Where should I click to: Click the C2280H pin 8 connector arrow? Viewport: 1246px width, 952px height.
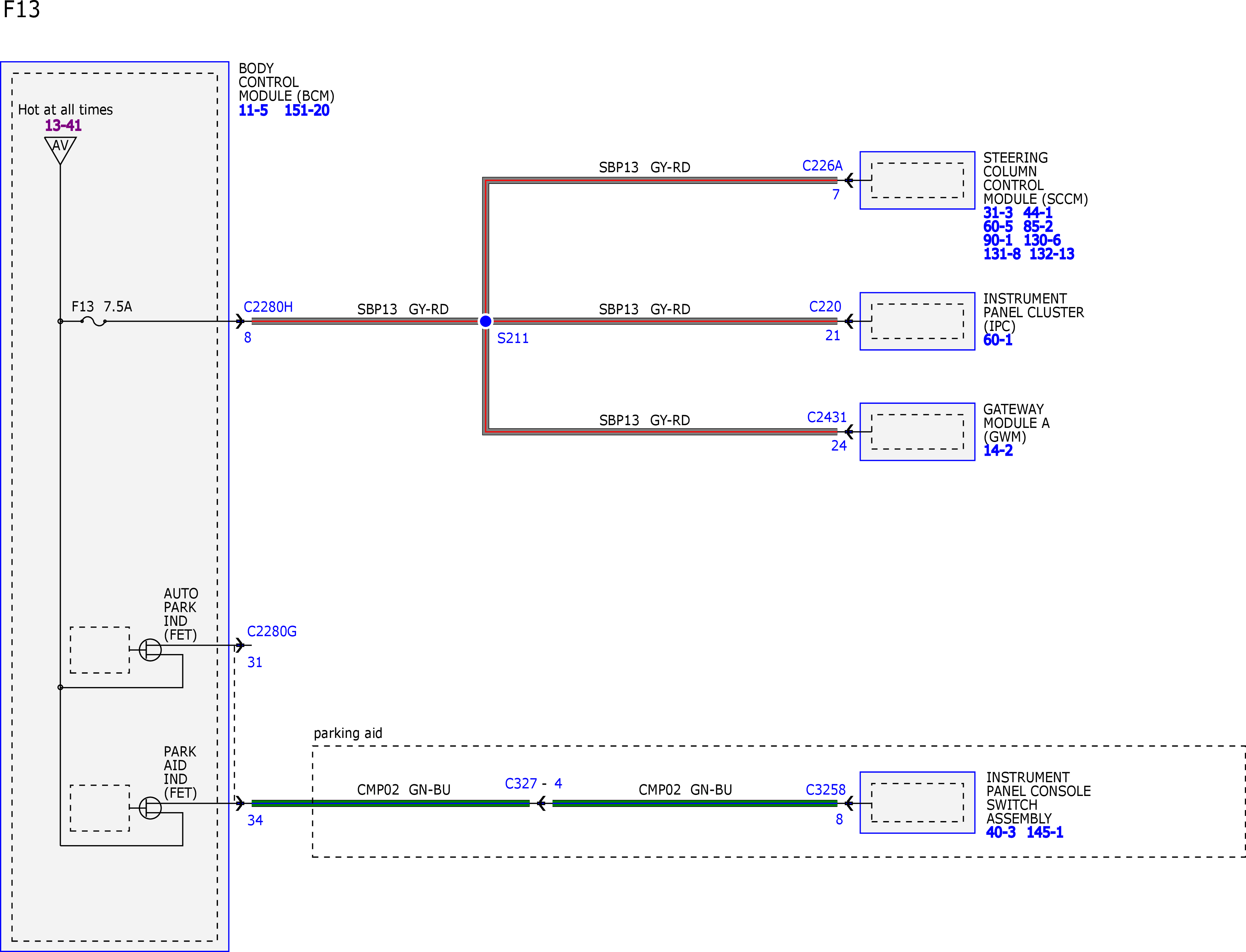[240, 321]
